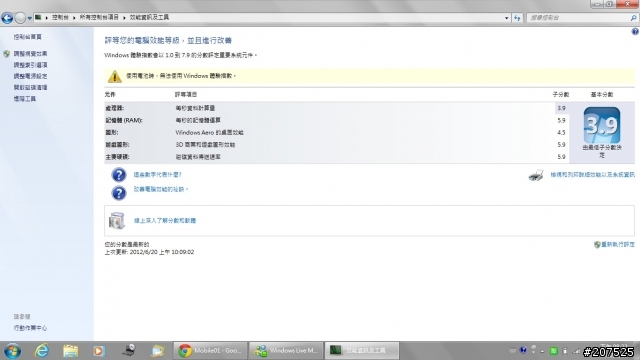Switch to Mobile01 Chrome taskbar window
Viewport: 640px width, 360px height.
coord(210,351)
